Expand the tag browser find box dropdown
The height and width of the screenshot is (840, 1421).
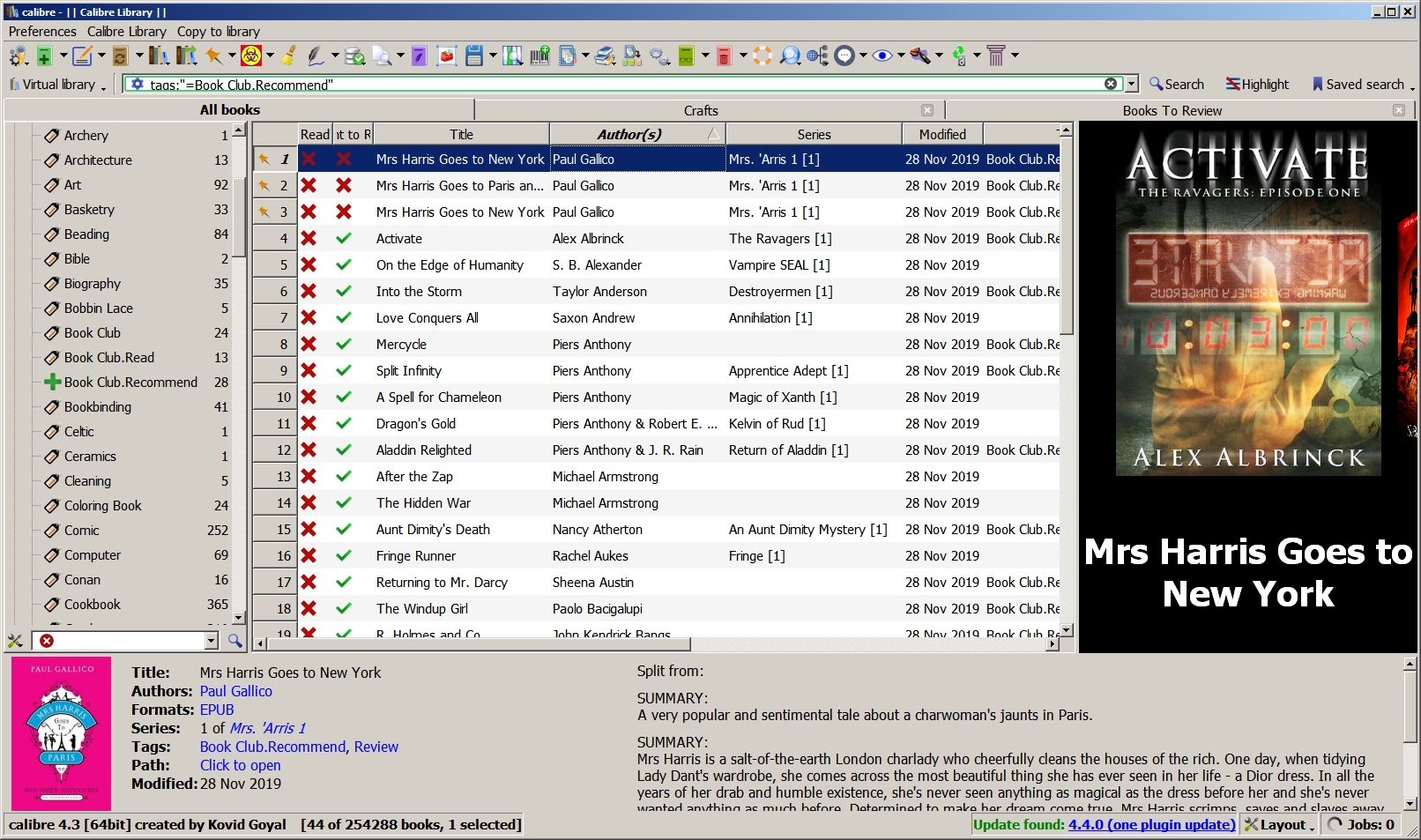tap(212, 641)
